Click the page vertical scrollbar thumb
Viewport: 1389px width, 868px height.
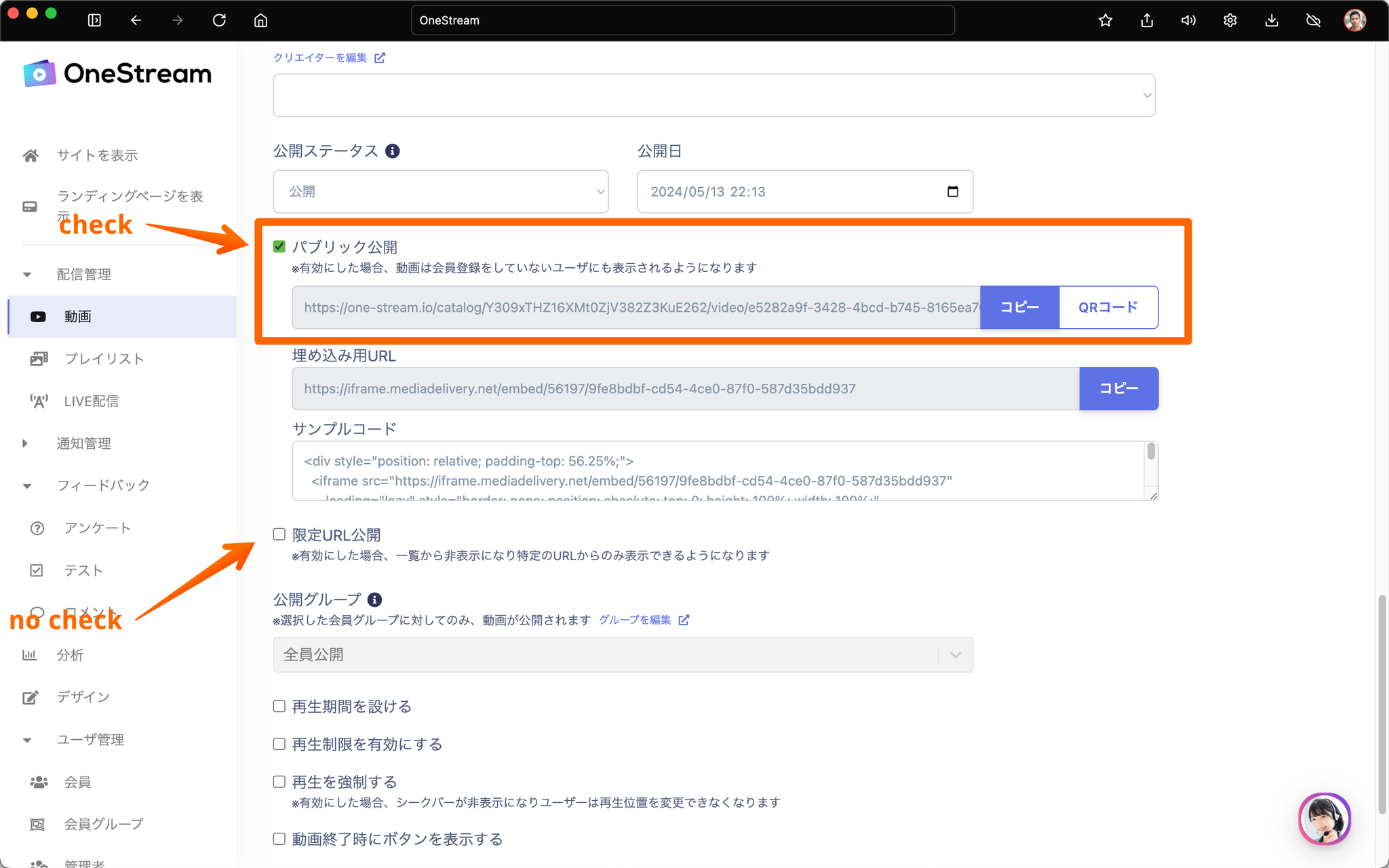point(1382,705)
